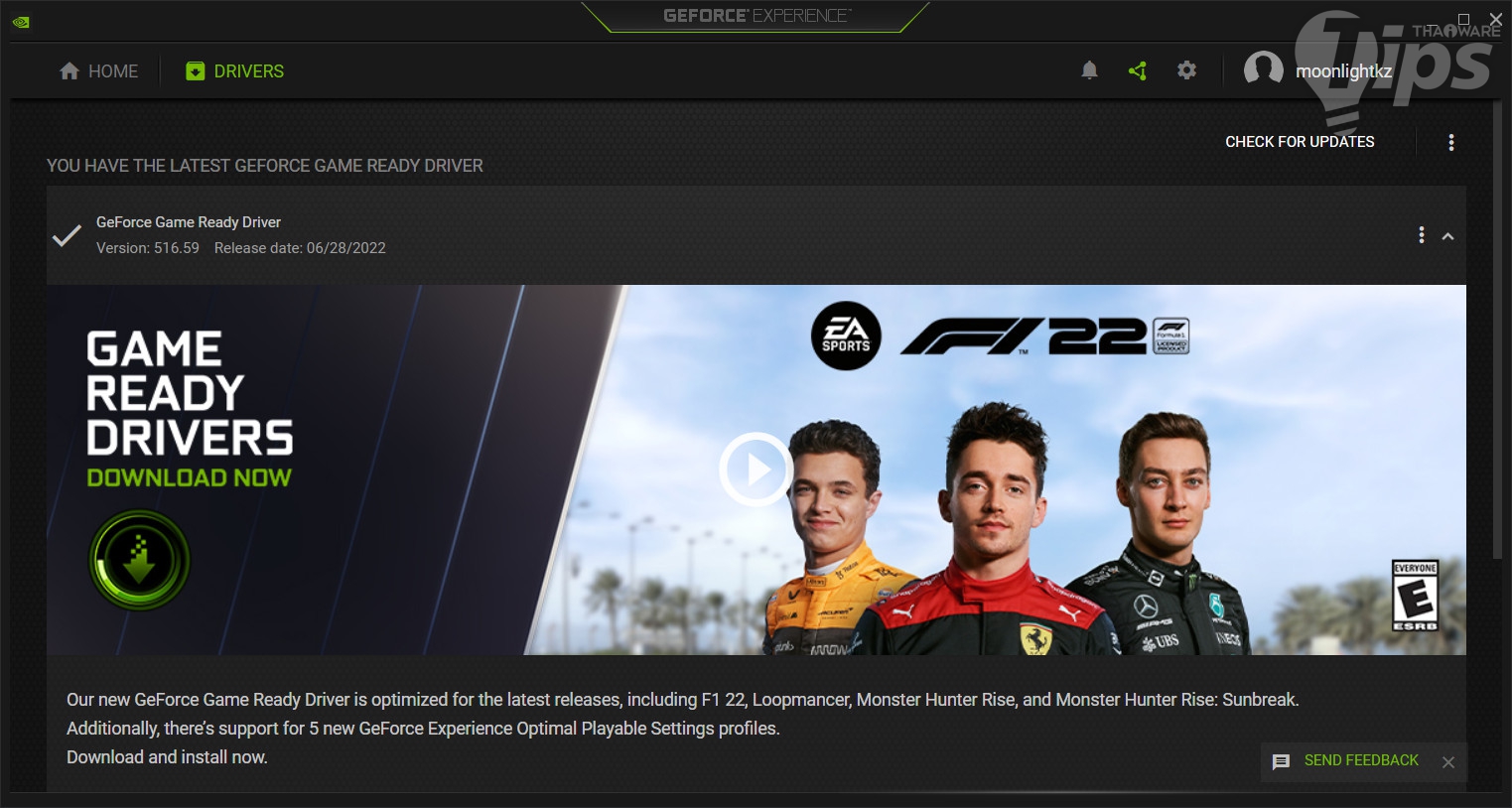Dismiss the Send Feedback popup
This screenshot has width=1512, height=808.
pos(1448,762)
